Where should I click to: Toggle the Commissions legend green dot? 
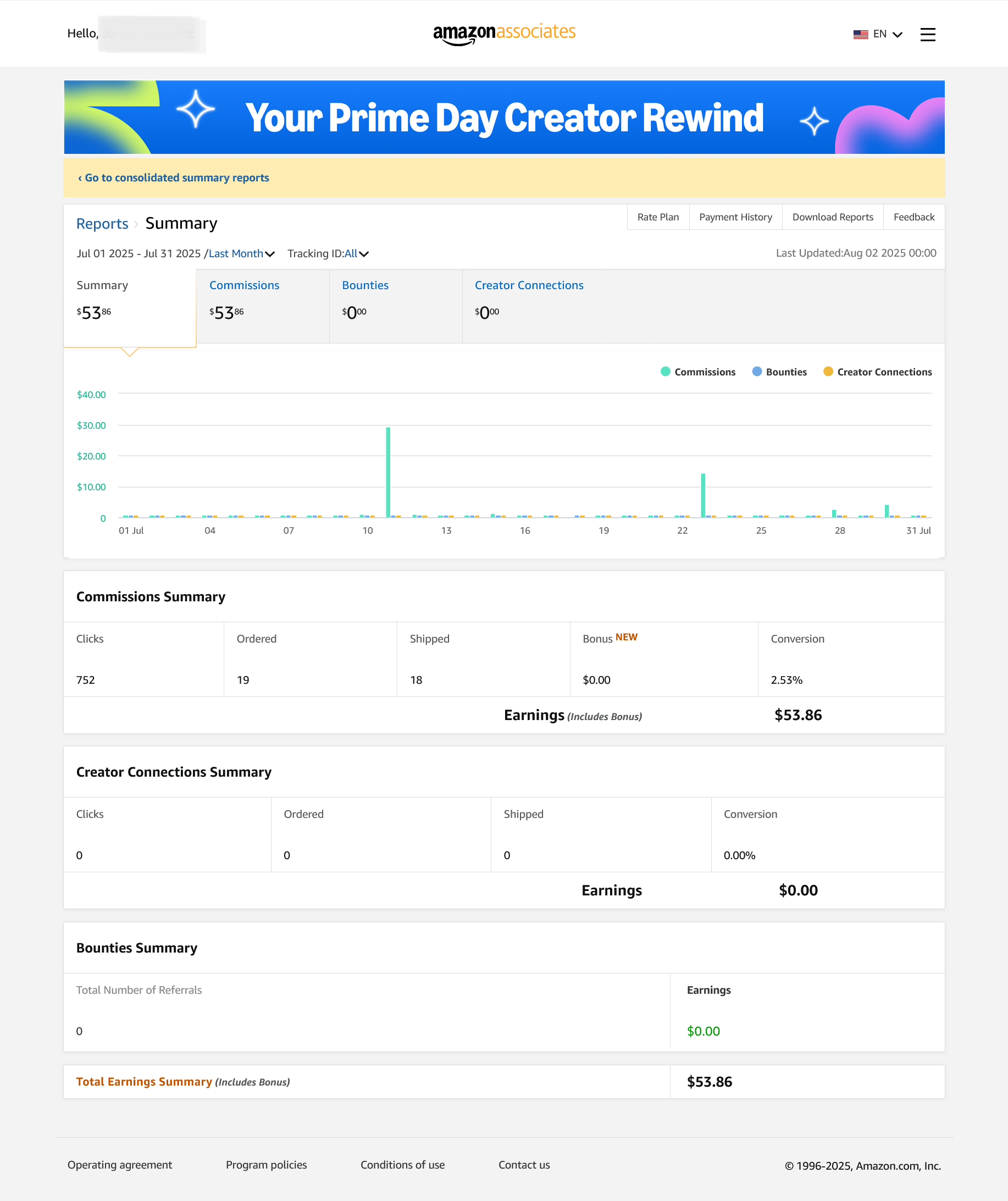point(665,372)
